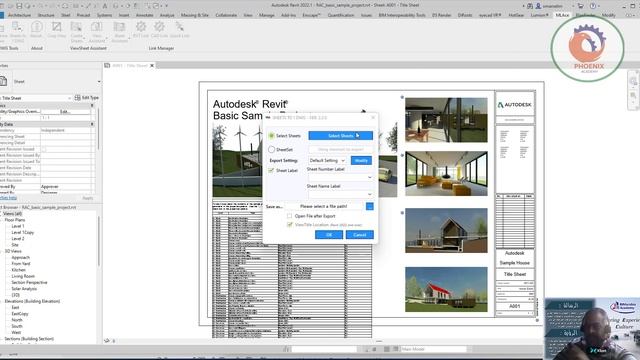Click the Edit Type button

tap(87, 98)
